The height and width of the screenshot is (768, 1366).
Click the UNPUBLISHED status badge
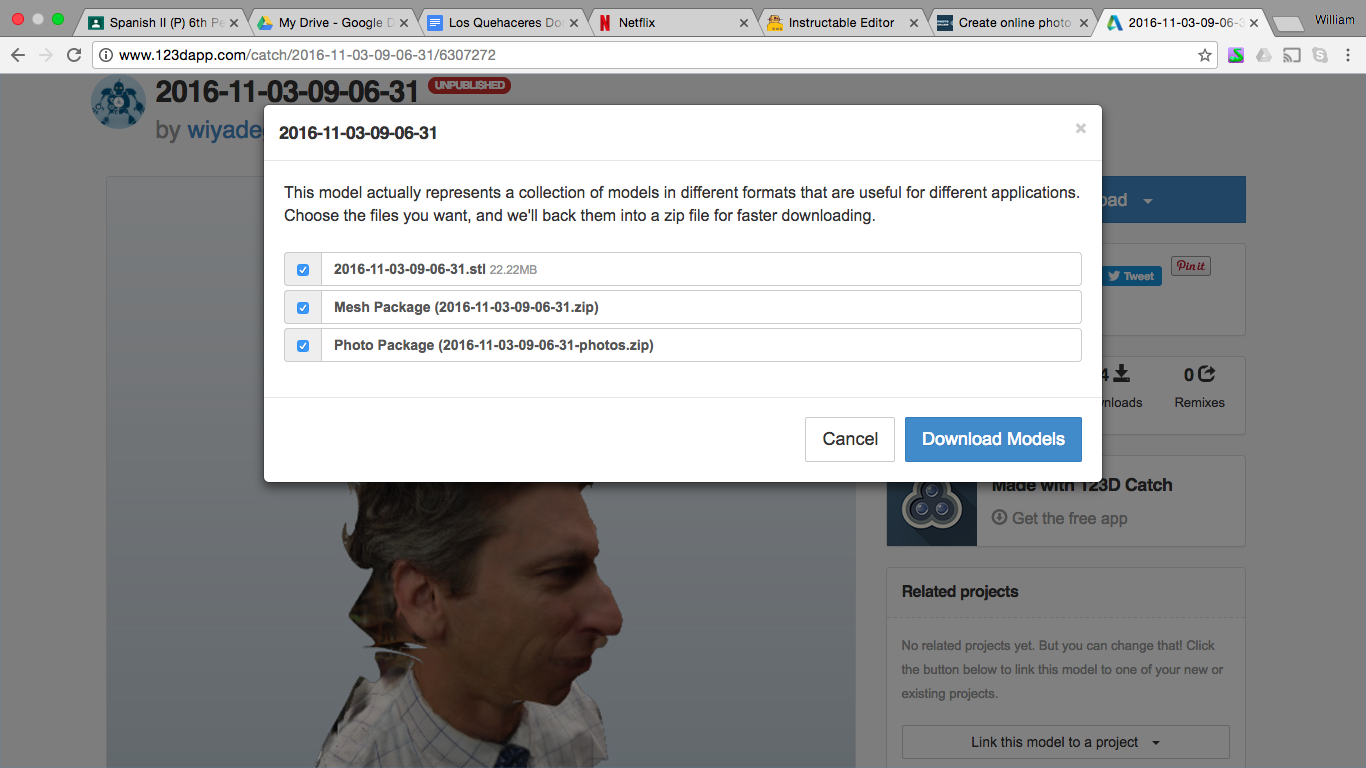click(x=469, y=86)
